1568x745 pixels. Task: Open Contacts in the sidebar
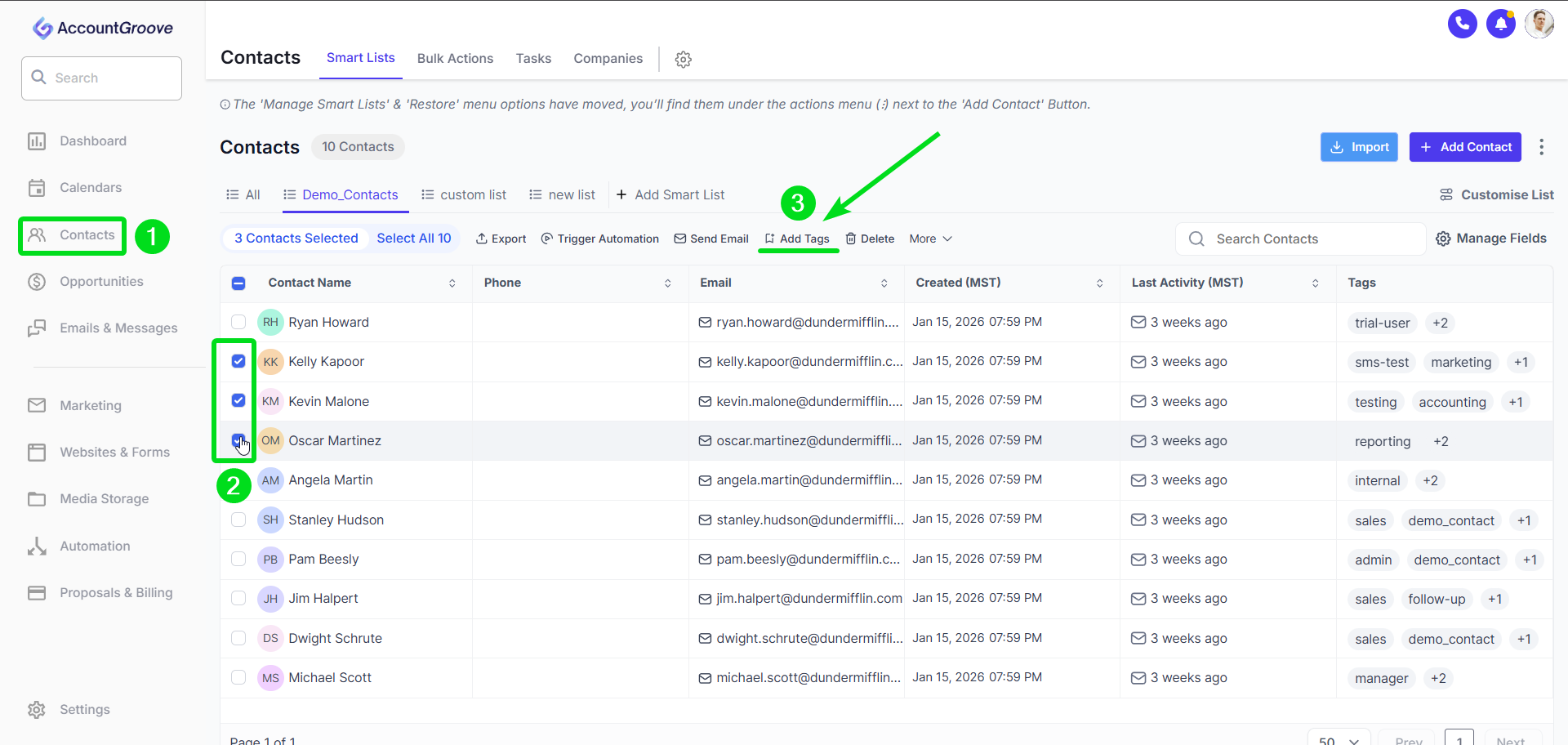click(x=72, y=235)
